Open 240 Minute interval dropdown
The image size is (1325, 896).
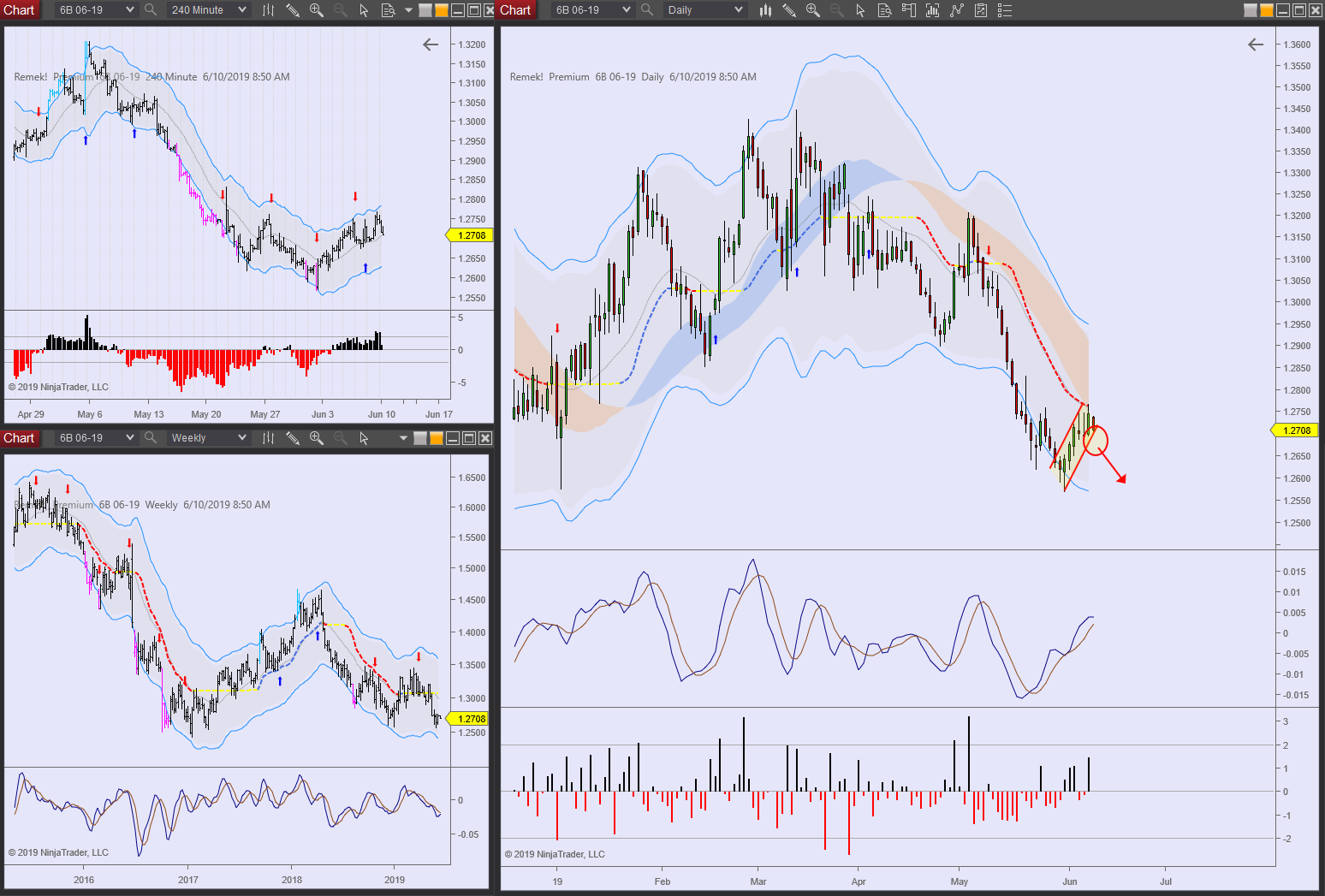(208, 9)
